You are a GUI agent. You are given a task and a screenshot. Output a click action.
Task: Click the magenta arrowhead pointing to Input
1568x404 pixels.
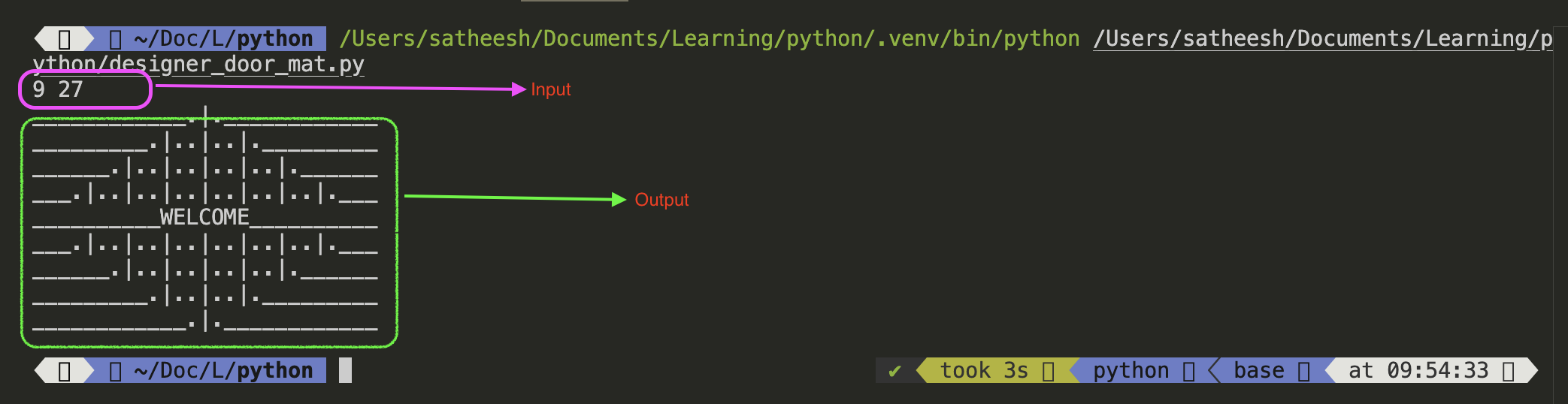click(519, 89)
